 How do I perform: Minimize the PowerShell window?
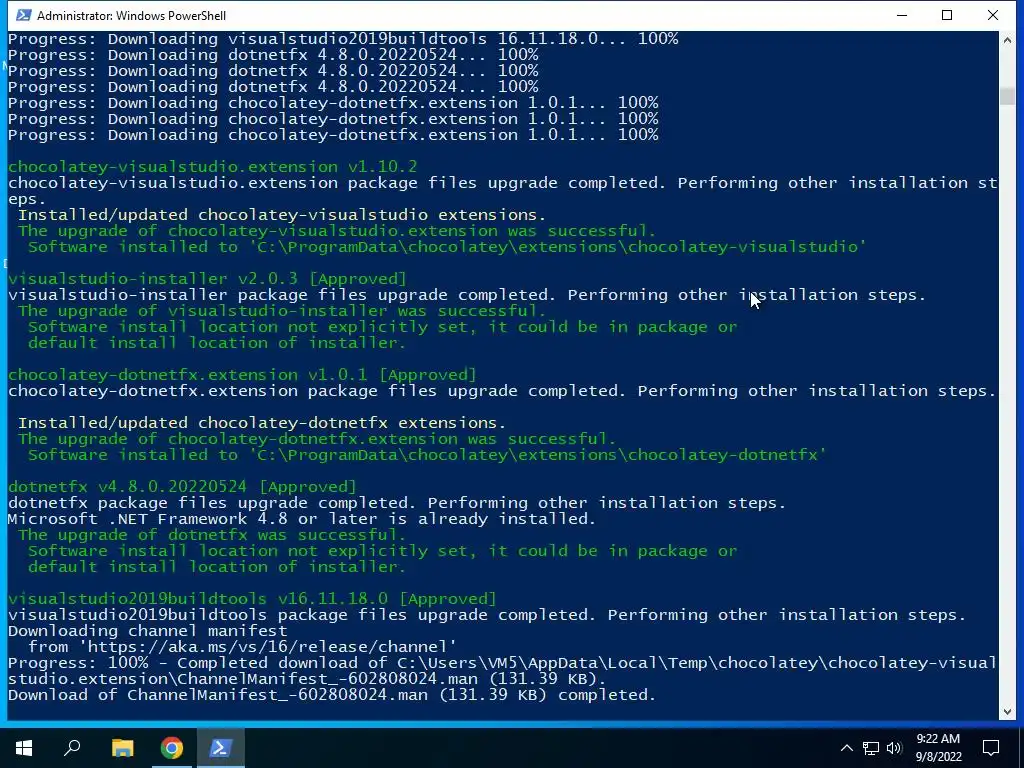[x=902, y=15]
